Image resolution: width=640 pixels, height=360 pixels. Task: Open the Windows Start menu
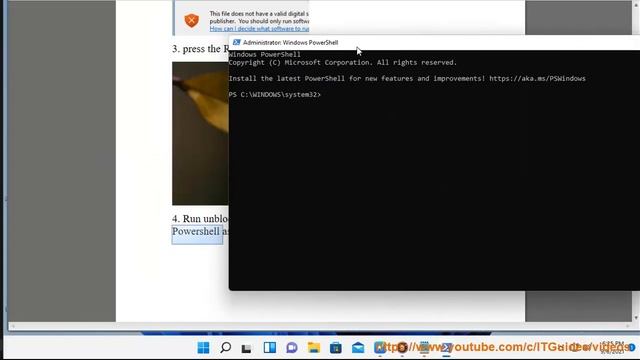point(203,347)
